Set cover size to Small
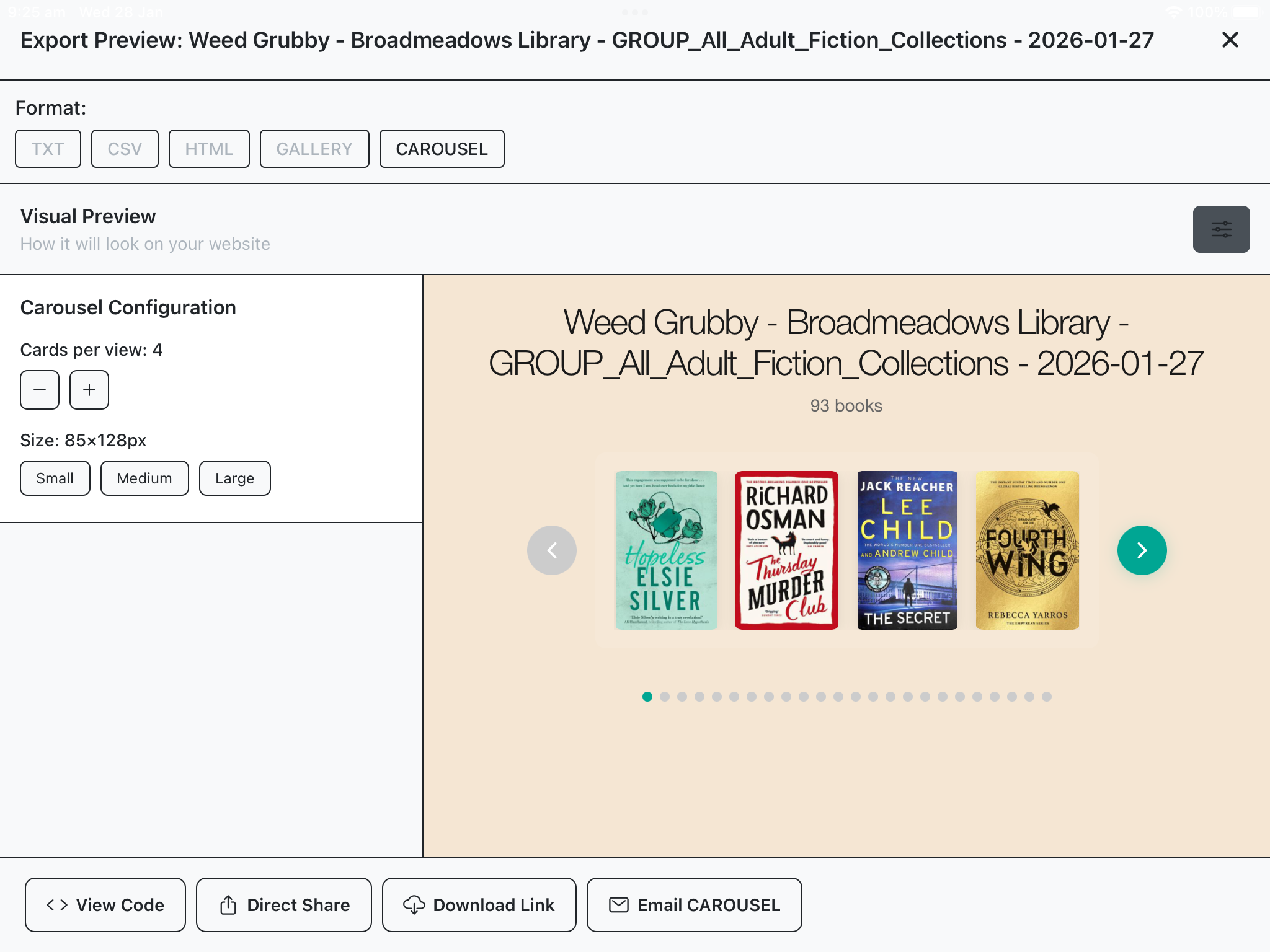The image size is (1270, 952). [55, 478]
